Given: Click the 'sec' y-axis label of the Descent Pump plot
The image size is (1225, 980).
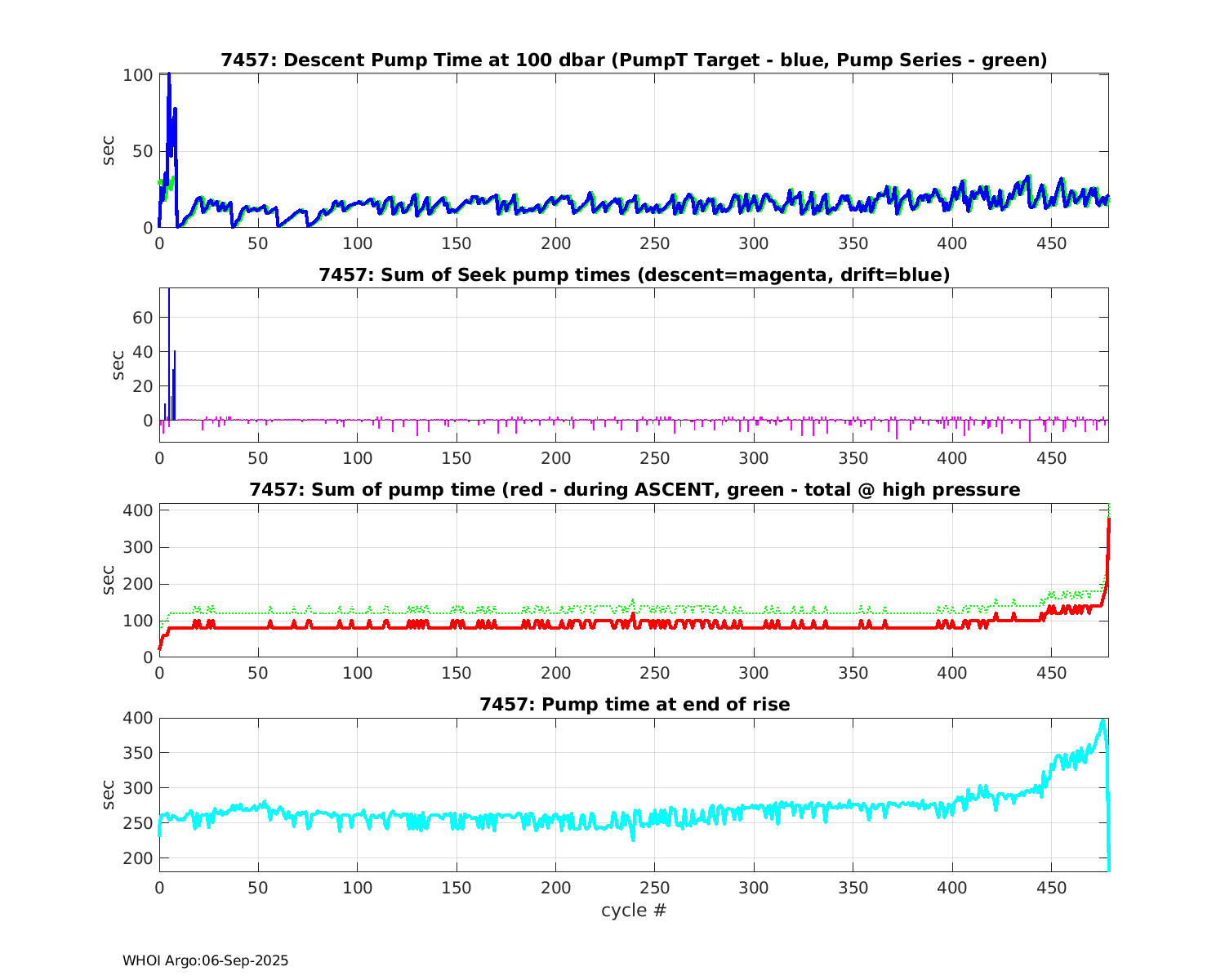Looking at the screenshot, I should click(109, 151).
